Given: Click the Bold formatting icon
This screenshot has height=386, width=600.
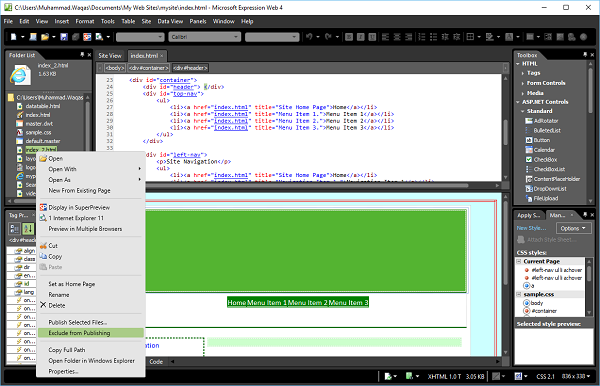Looking at the screenshot, I should (x=349, y=37).
